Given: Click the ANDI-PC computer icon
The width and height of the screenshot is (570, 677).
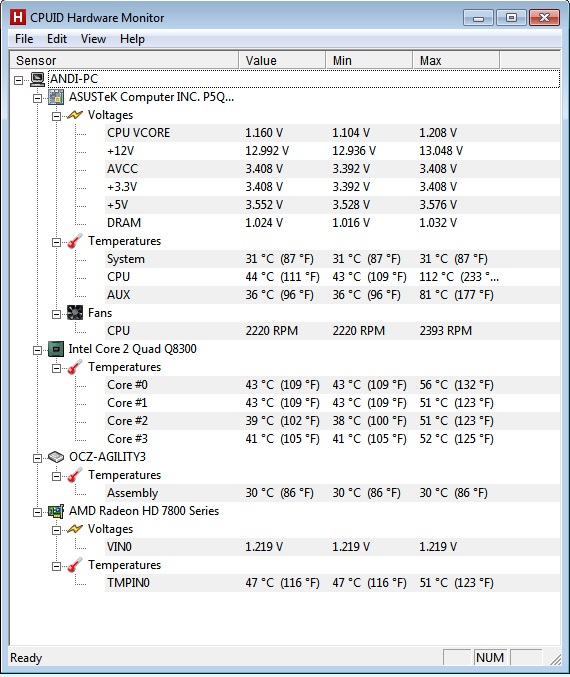Looking at the screenshot, I should pos(38,79).
